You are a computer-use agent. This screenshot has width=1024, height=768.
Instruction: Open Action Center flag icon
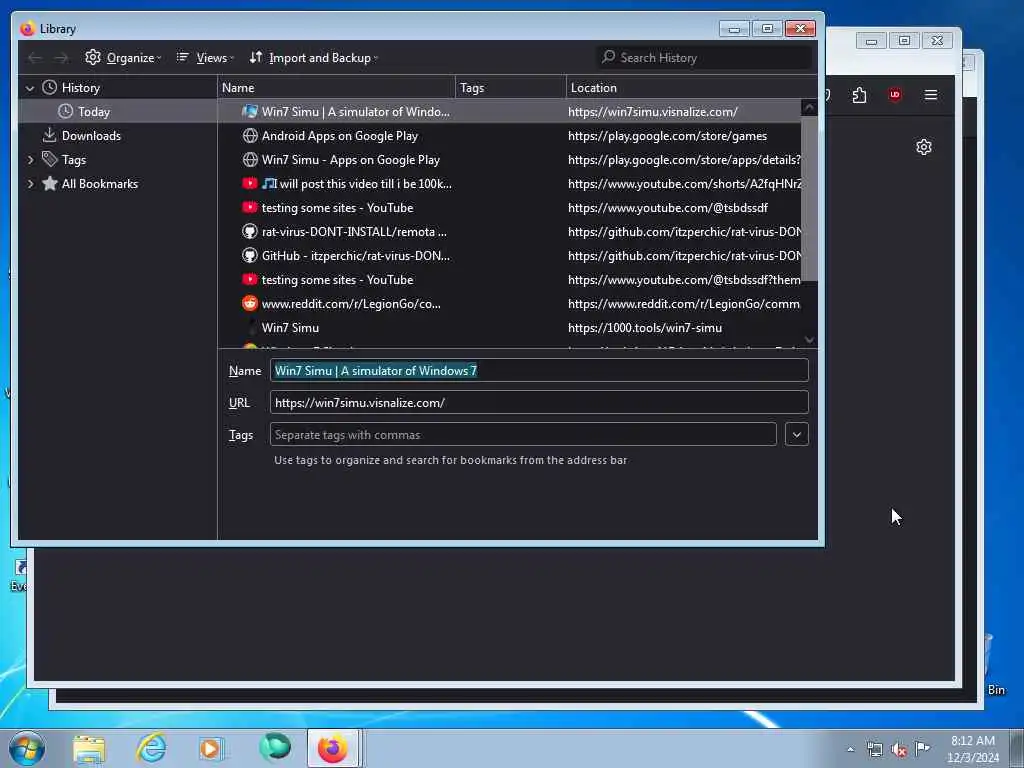tap(922, 748)
